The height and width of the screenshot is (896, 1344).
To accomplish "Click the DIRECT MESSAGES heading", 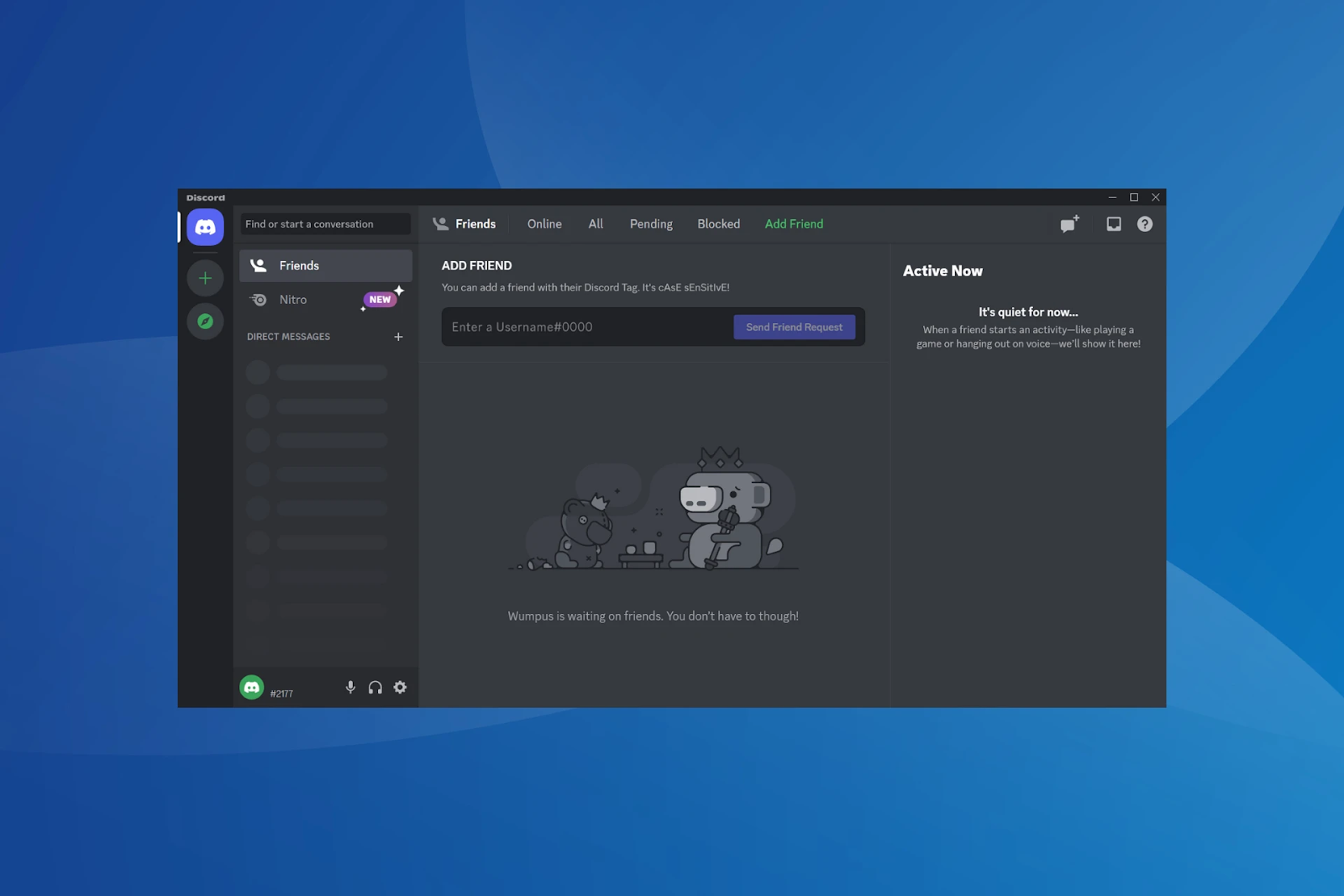I will pyautogui.click(x=288, y=337).
